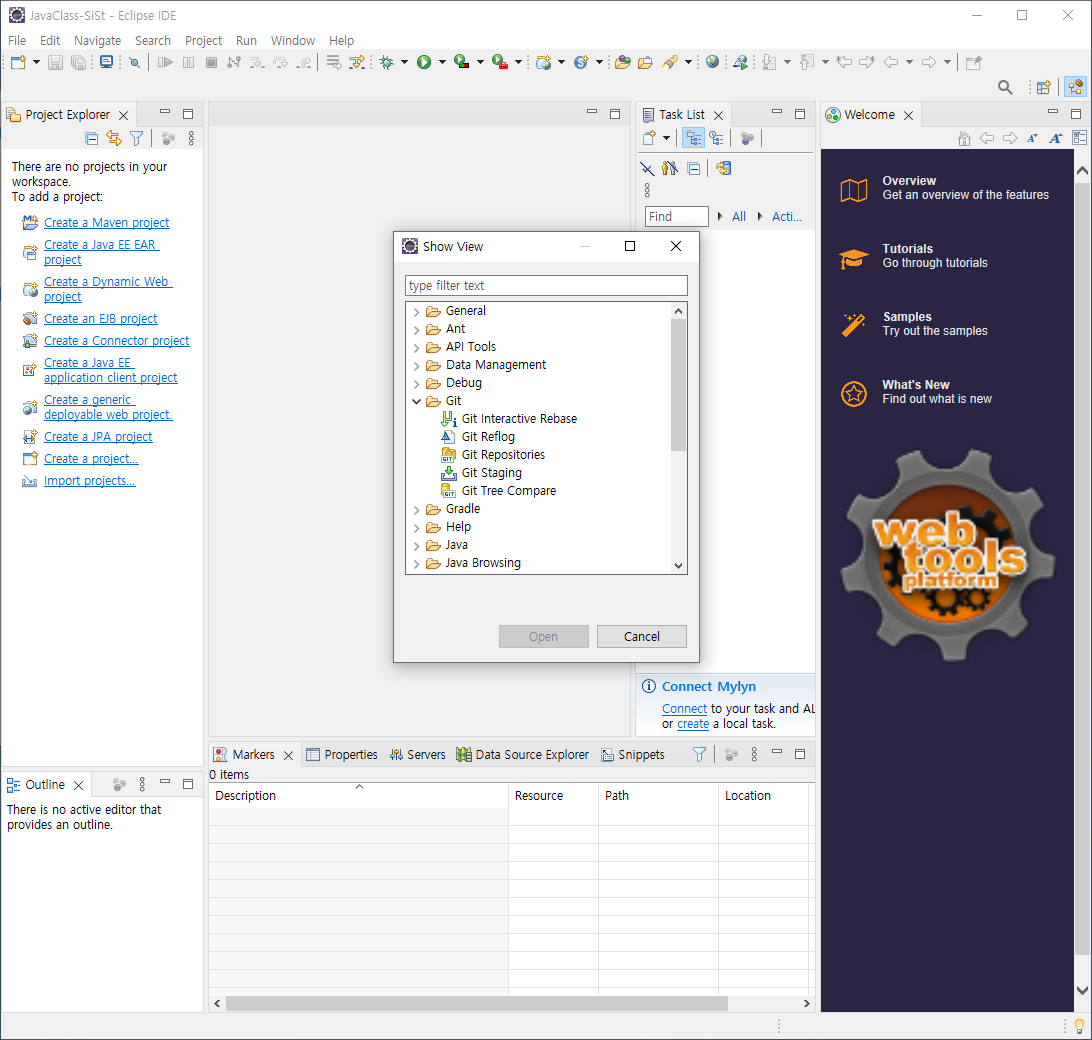Switch to the Properties tab
This screenshot has width=1092, height=1040.
[x=342, y=754]
